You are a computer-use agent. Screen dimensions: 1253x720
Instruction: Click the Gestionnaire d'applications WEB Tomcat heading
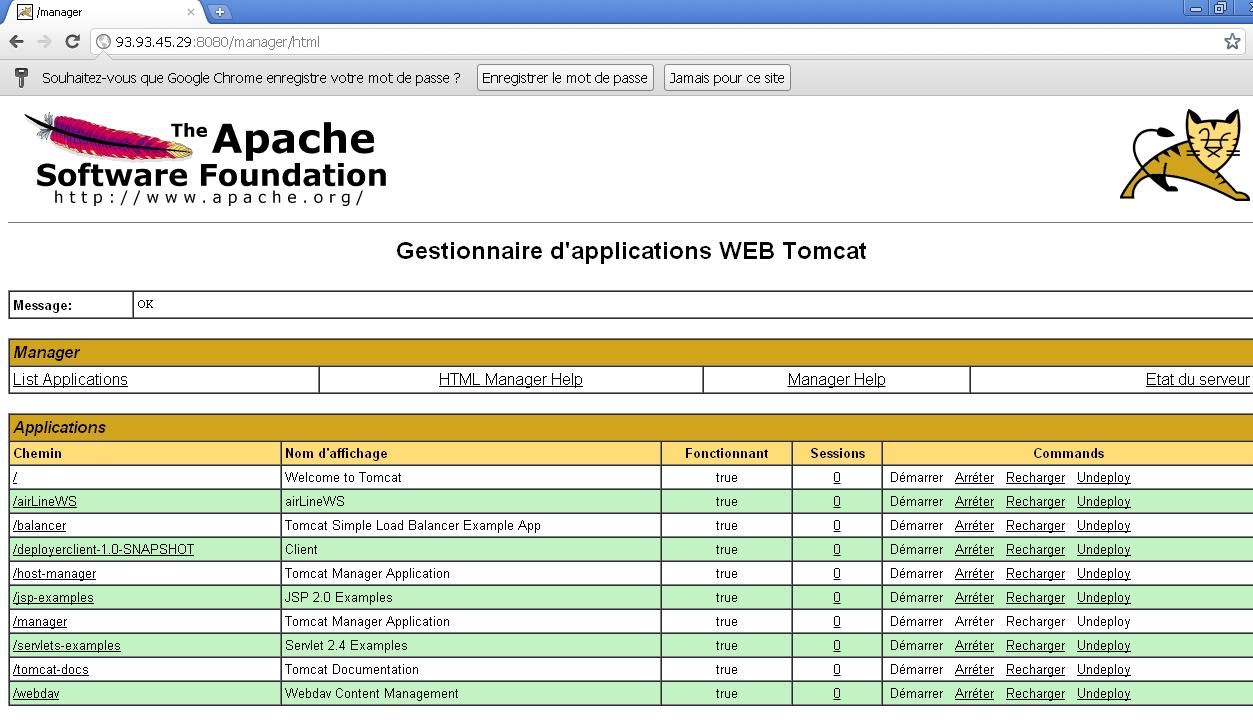631,251
